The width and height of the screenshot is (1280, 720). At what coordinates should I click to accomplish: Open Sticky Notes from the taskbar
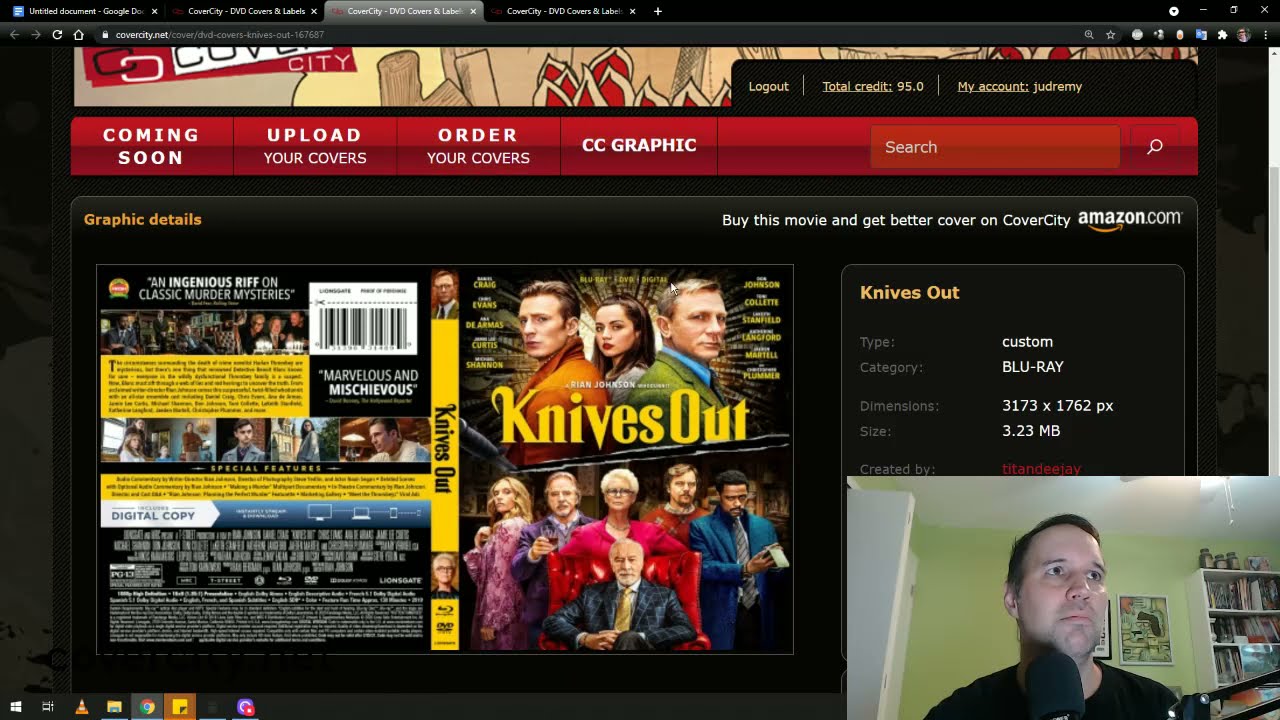[x=180, y=707]
